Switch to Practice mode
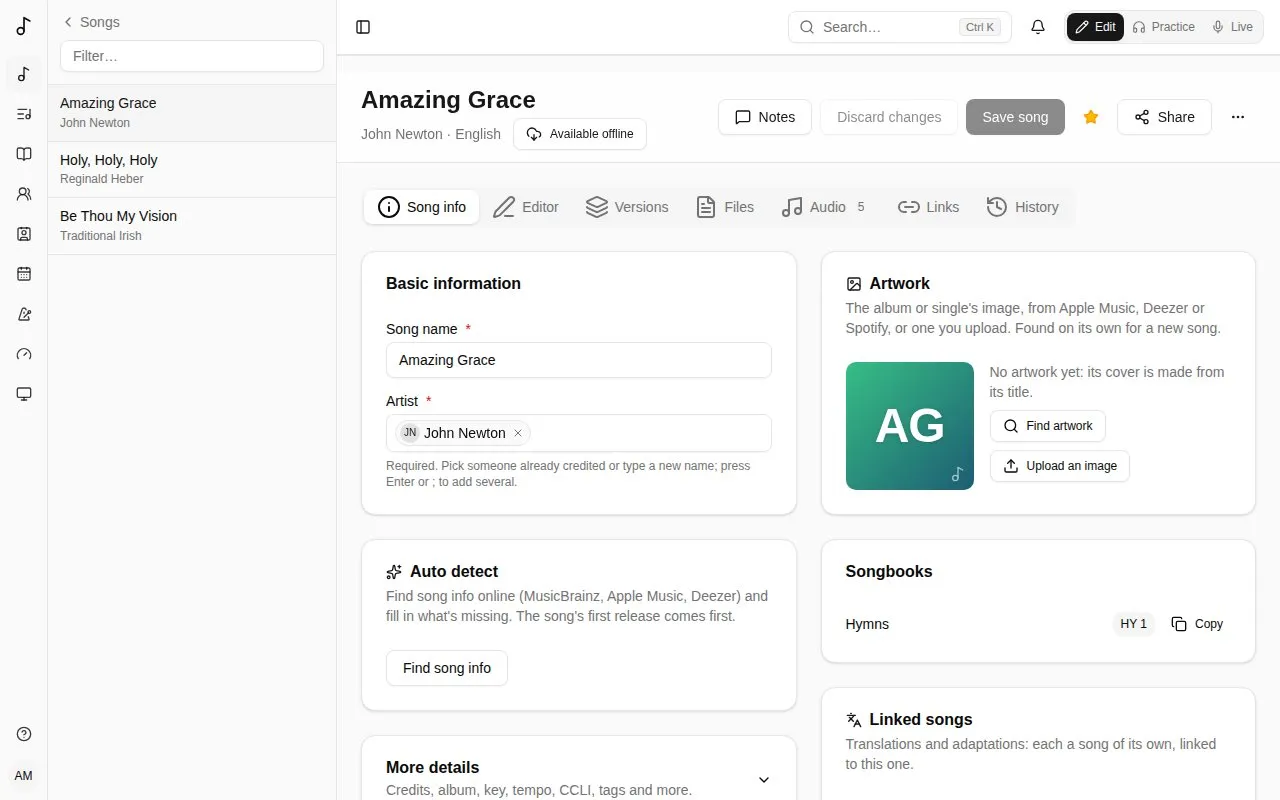The width and height of the screenshot is (1280, 800). tap(1163, 27)
